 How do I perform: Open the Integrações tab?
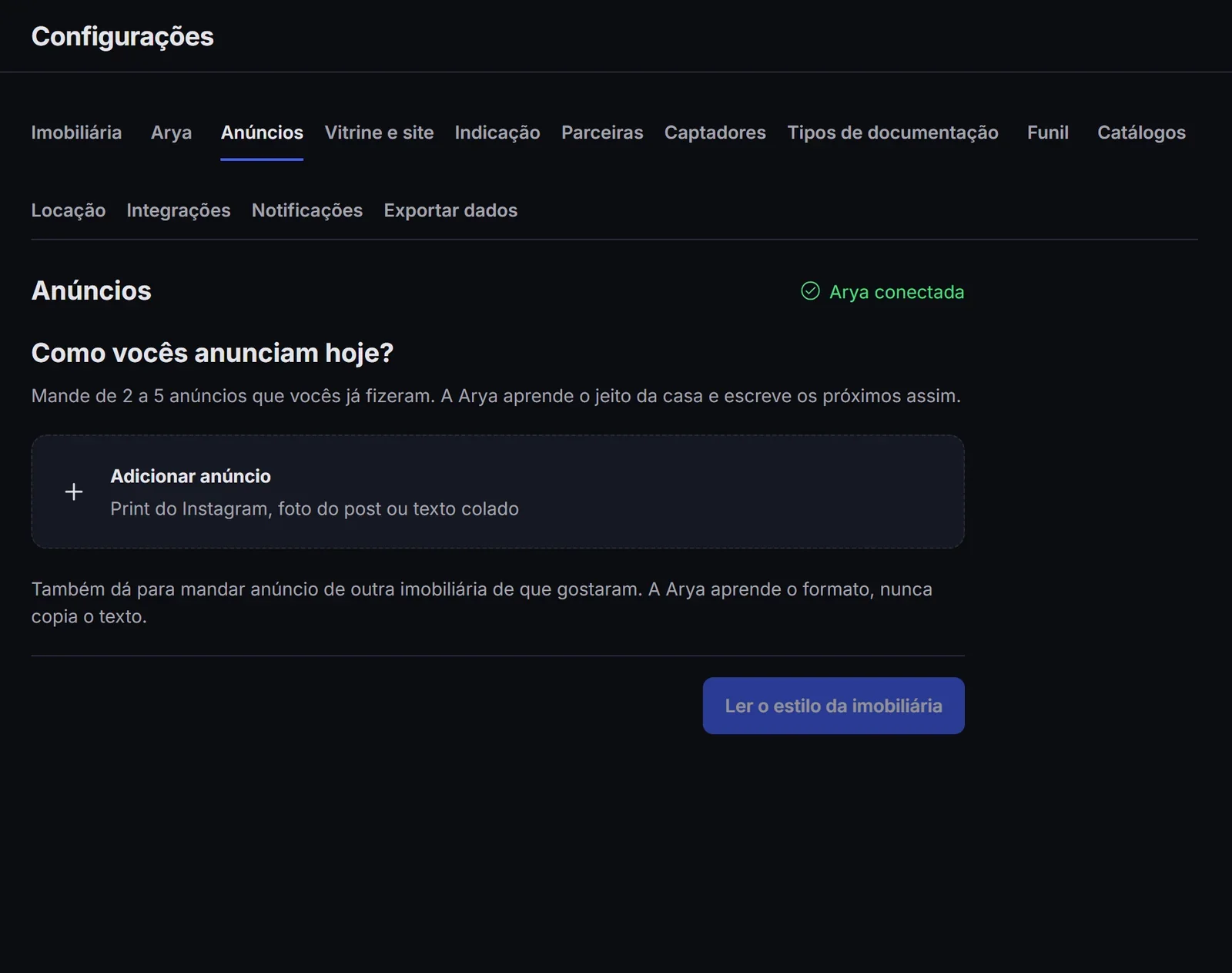pyautogui.click(x=179, y=210)
